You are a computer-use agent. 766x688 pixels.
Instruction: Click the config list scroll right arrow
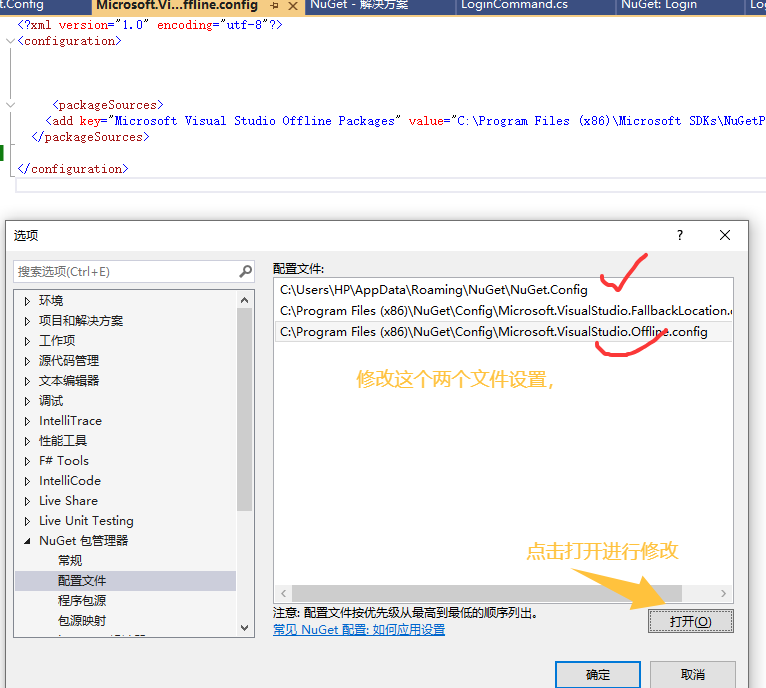point(723,593)
